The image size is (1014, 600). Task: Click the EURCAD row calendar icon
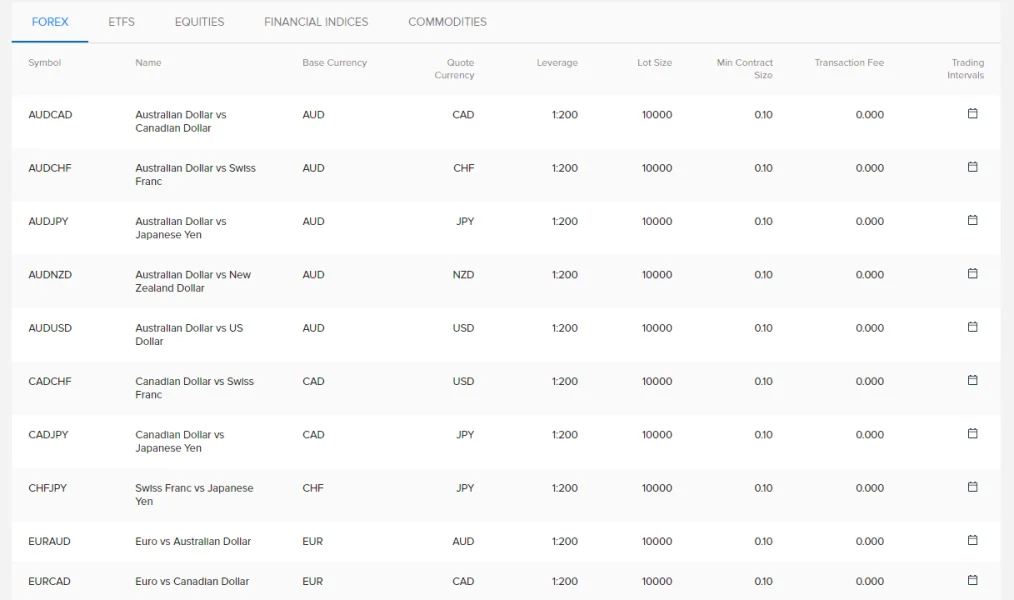972,580
